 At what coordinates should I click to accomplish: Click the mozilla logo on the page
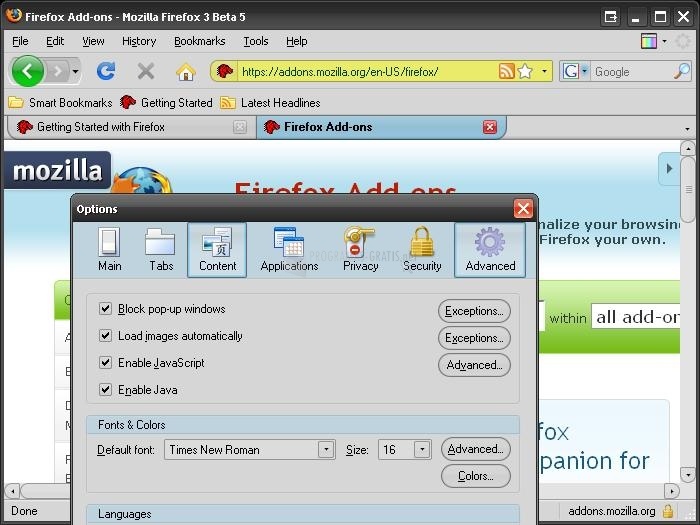(58, 171)
